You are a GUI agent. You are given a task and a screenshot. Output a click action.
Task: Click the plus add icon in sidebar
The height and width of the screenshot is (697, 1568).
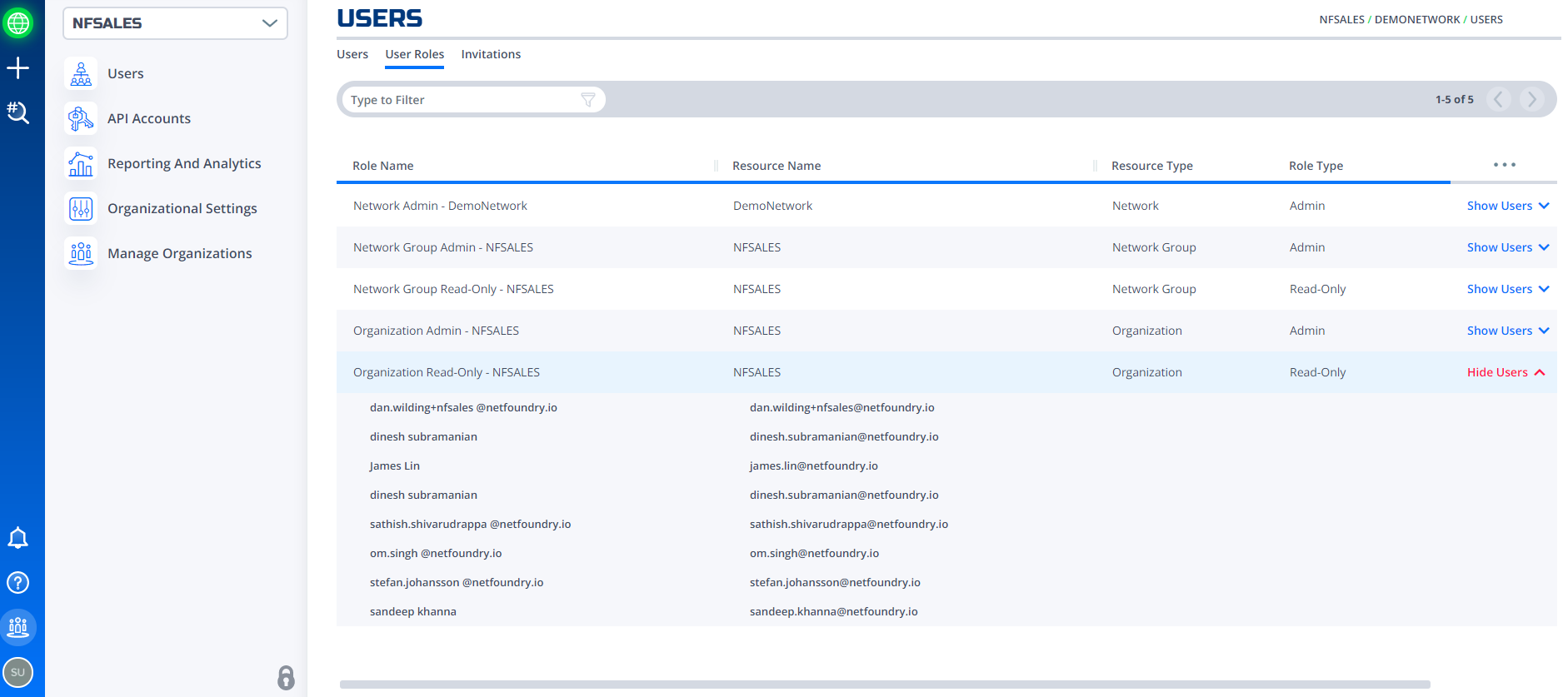[18, 68]
